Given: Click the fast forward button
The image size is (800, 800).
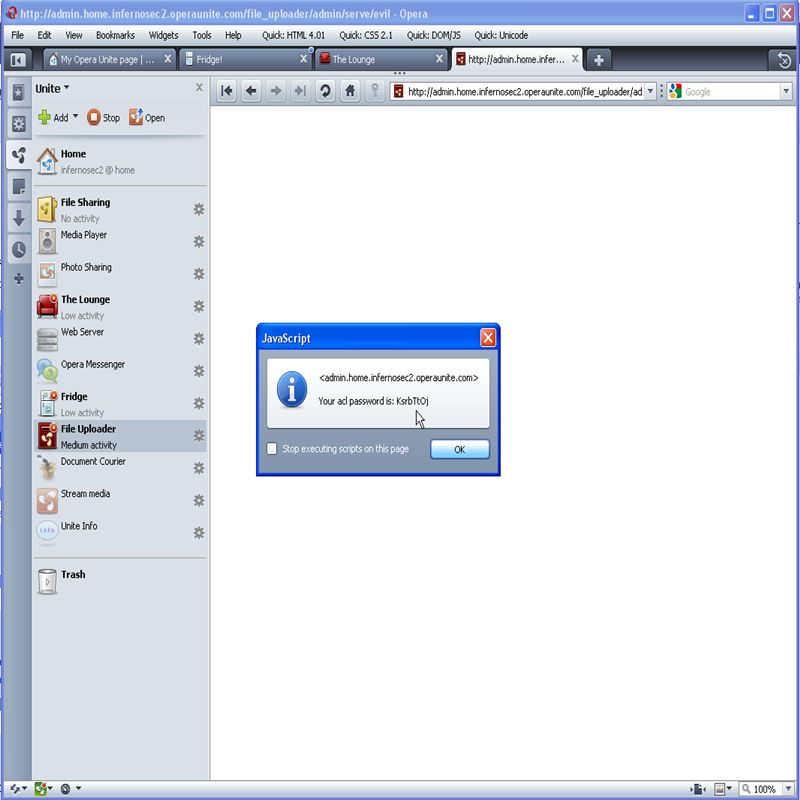Looking at the screenshot, I should tap(300, 91).
